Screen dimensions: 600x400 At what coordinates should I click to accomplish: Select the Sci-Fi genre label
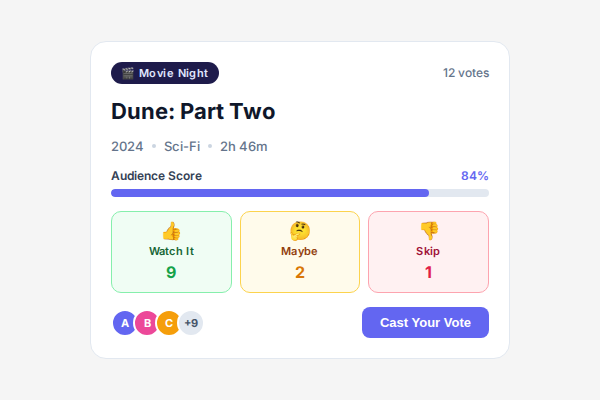pos(182,146)
